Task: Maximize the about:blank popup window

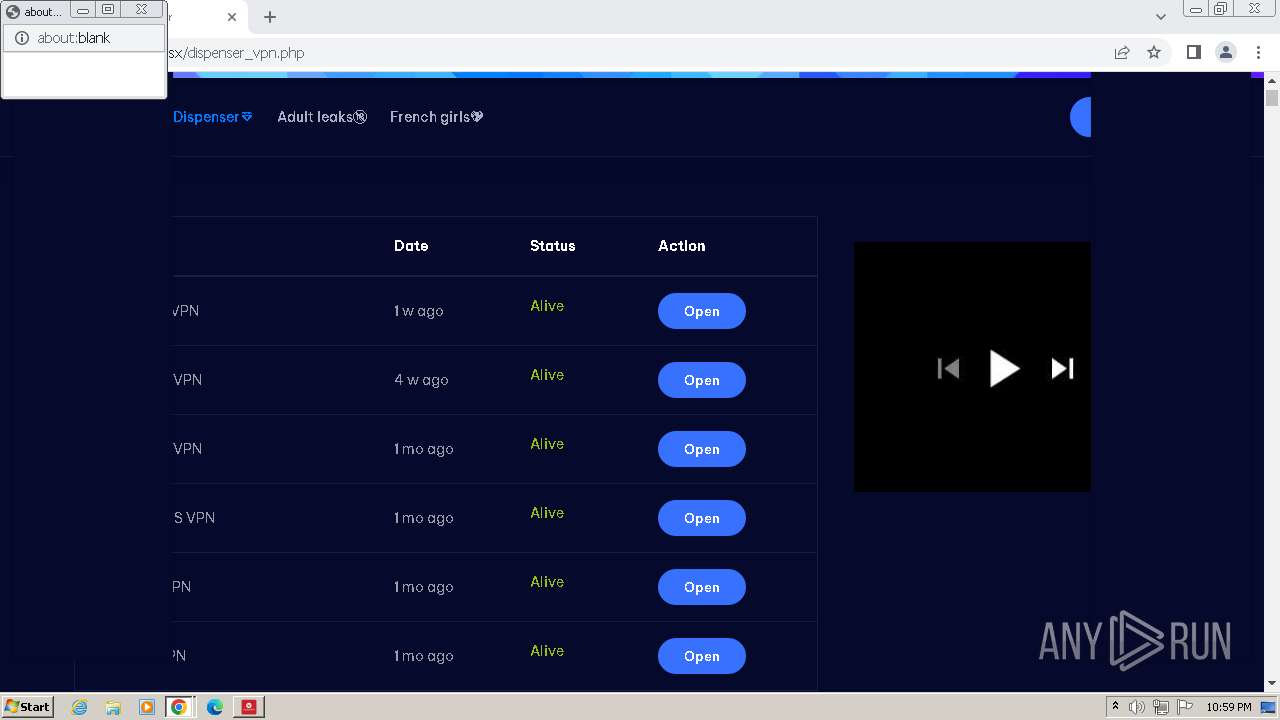Action: [108, 10]
